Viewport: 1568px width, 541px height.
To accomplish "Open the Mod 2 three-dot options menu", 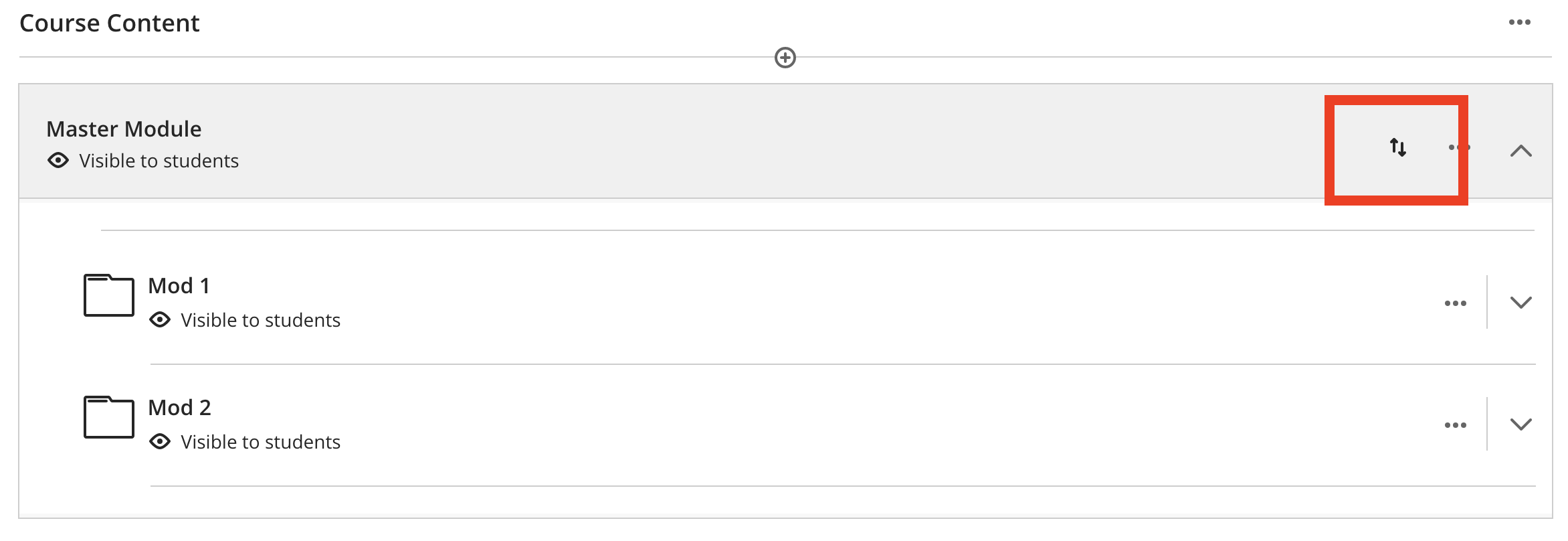I will tap(1455, 424).
